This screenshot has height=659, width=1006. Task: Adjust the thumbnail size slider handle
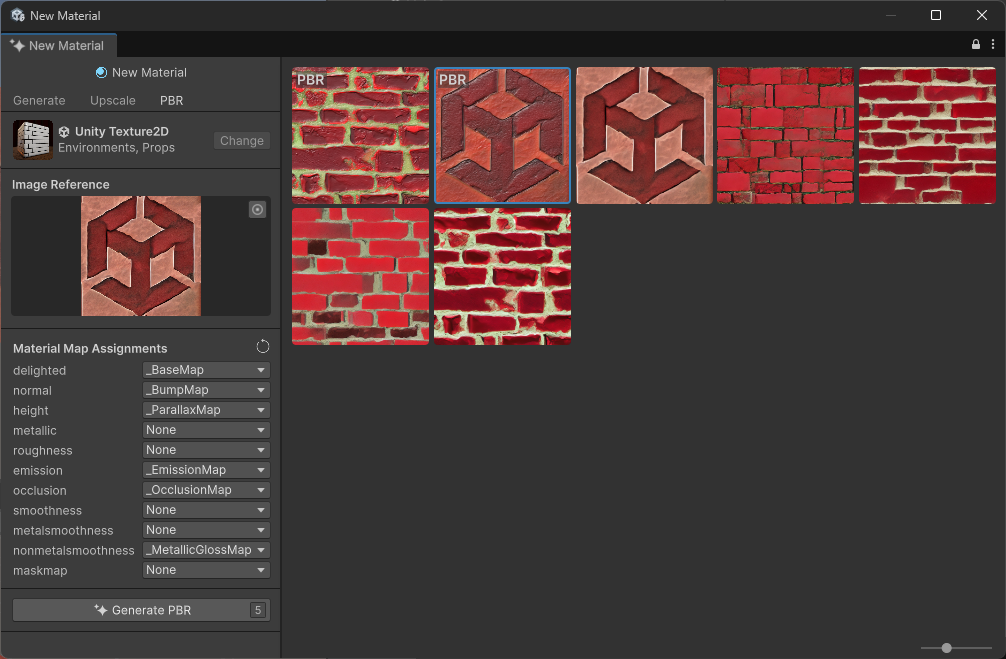946,648
